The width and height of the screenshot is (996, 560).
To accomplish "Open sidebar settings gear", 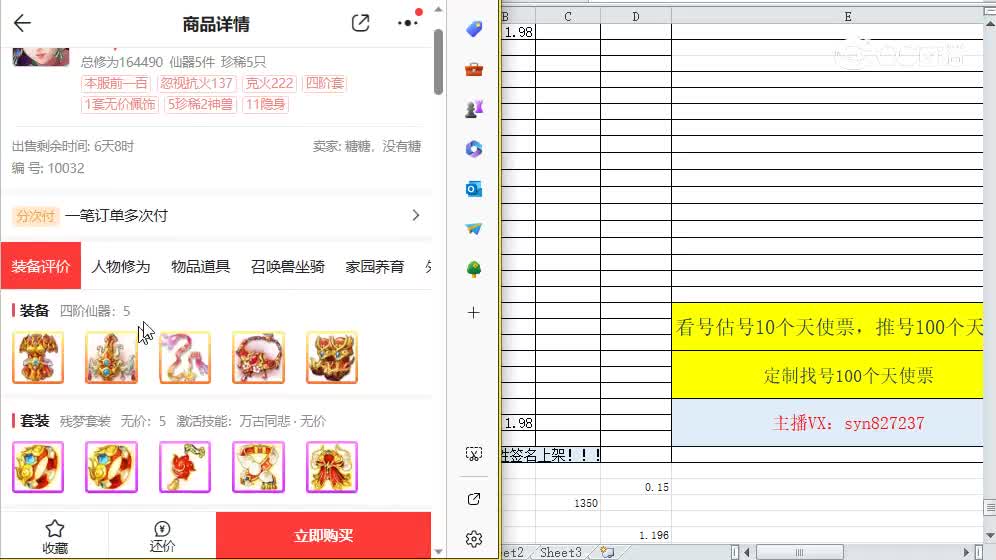I will pyautogui.click(x=474, y=539).
